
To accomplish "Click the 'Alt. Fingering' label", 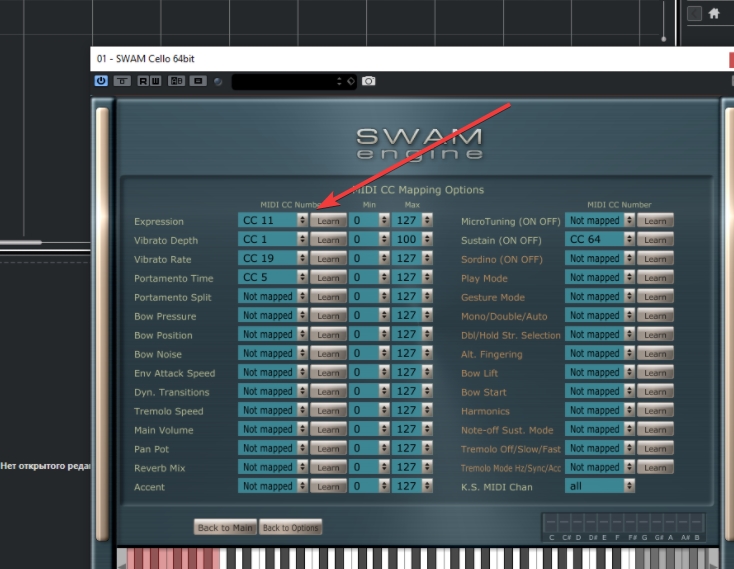I will 492,354.
